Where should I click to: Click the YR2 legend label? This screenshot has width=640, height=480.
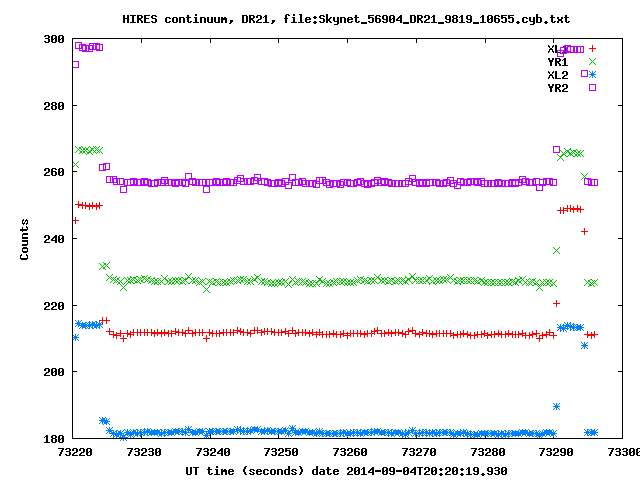558,88
